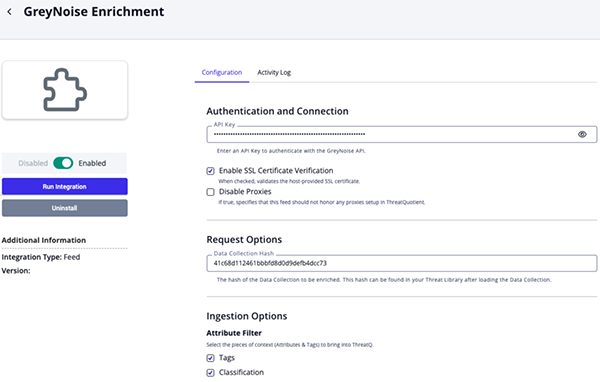
Task: Click the Additional Information heading
Action: (44, 240)
